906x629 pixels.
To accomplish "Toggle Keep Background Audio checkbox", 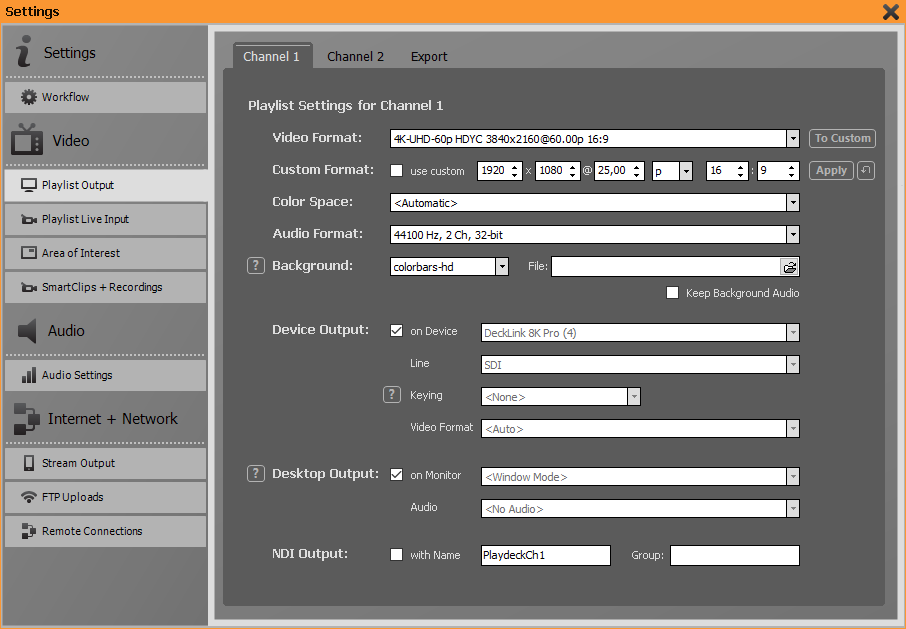I will (673, 293).
